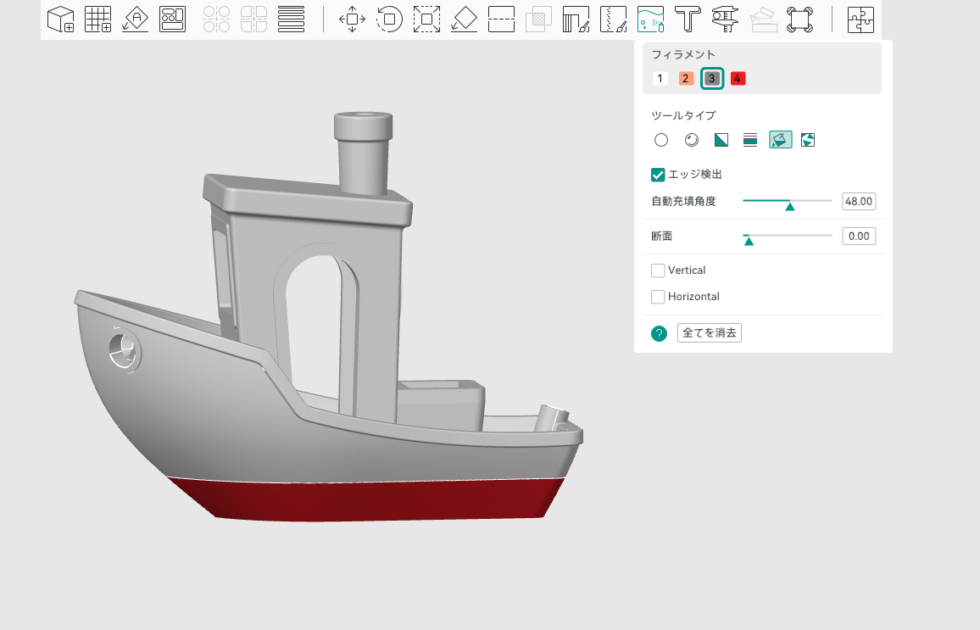The height and width of the screenshot is (630, 980).
Task: Choose the Height range tool type
Action: 750,140
